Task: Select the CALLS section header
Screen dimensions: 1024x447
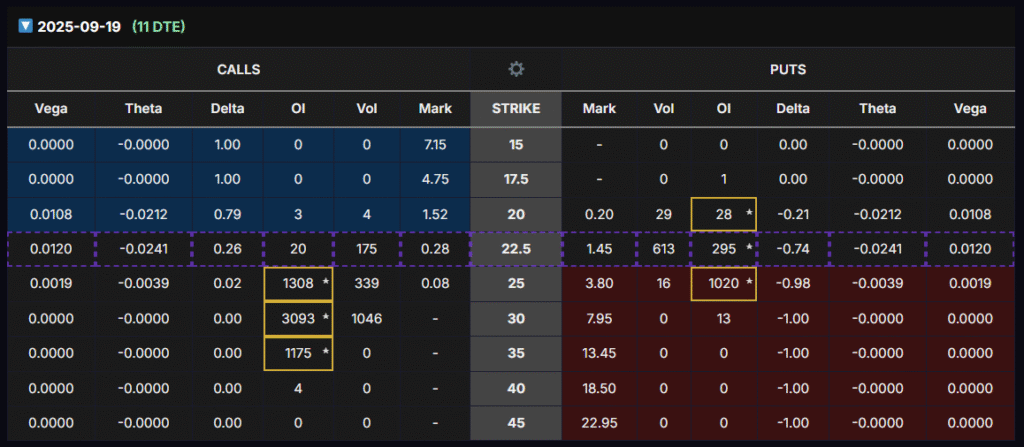Action: (x=239, y=69)
